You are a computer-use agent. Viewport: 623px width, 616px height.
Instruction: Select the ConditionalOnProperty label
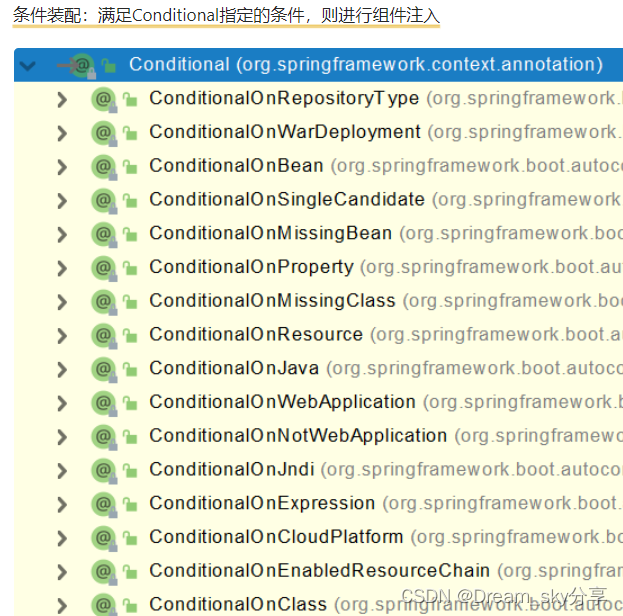251,267
